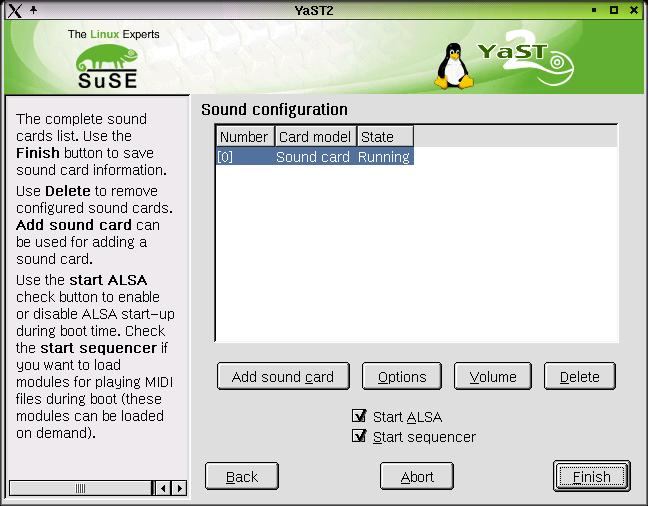Select the [0] Sound card row
Screen dimensions: 648x506
click(313, 157)
